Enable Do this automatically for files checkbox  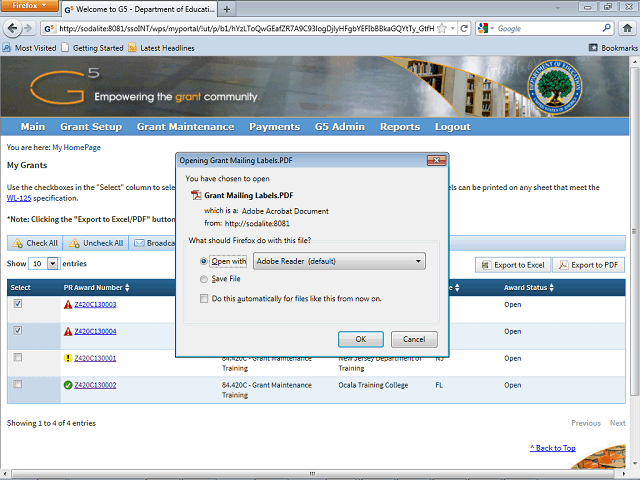coord(204,298)
